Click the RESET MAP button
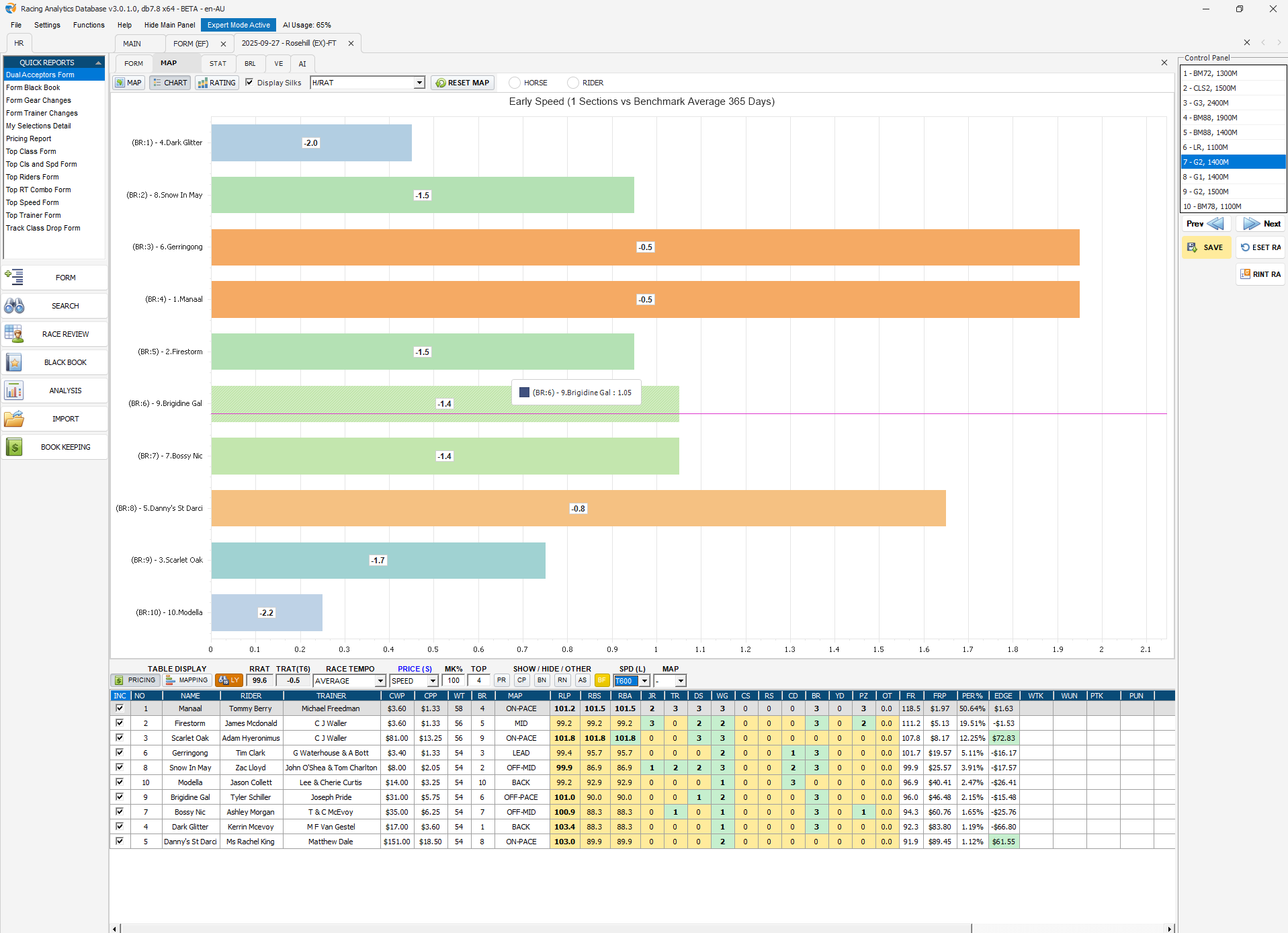1288x933 pixels. pyautogui.click(x=462, y=83)
